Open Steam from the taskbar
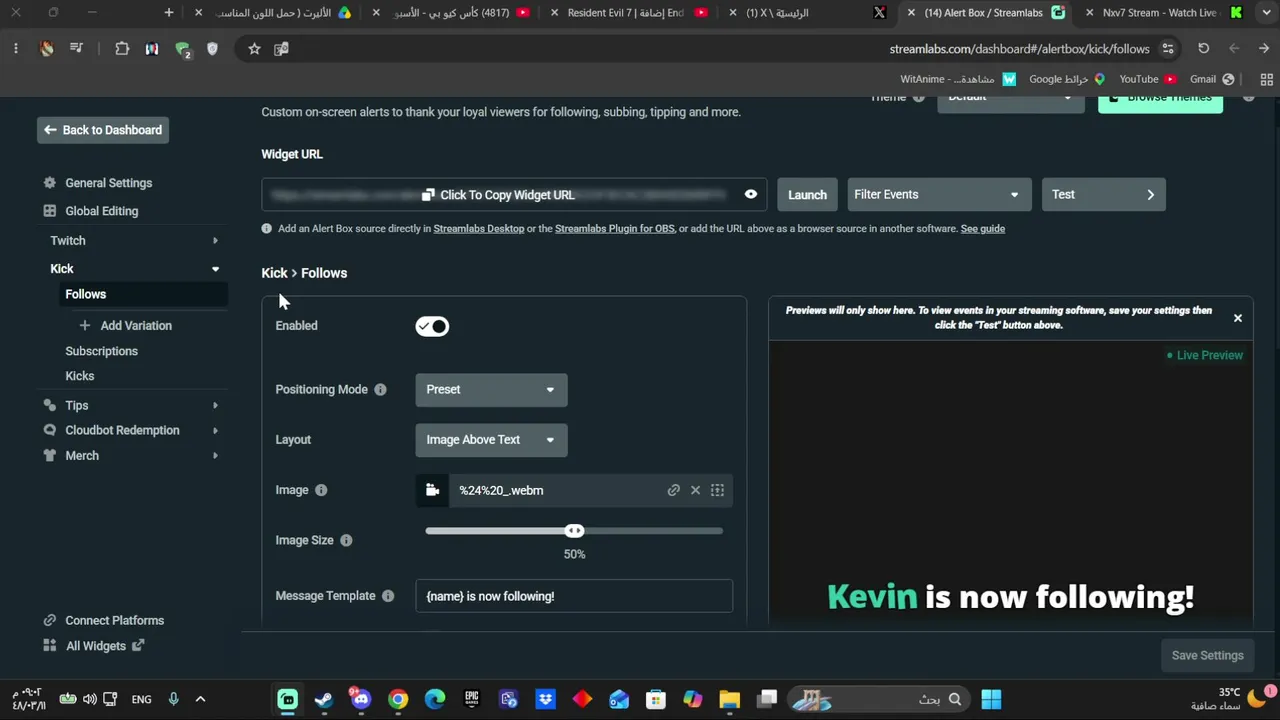 [324, 699]
